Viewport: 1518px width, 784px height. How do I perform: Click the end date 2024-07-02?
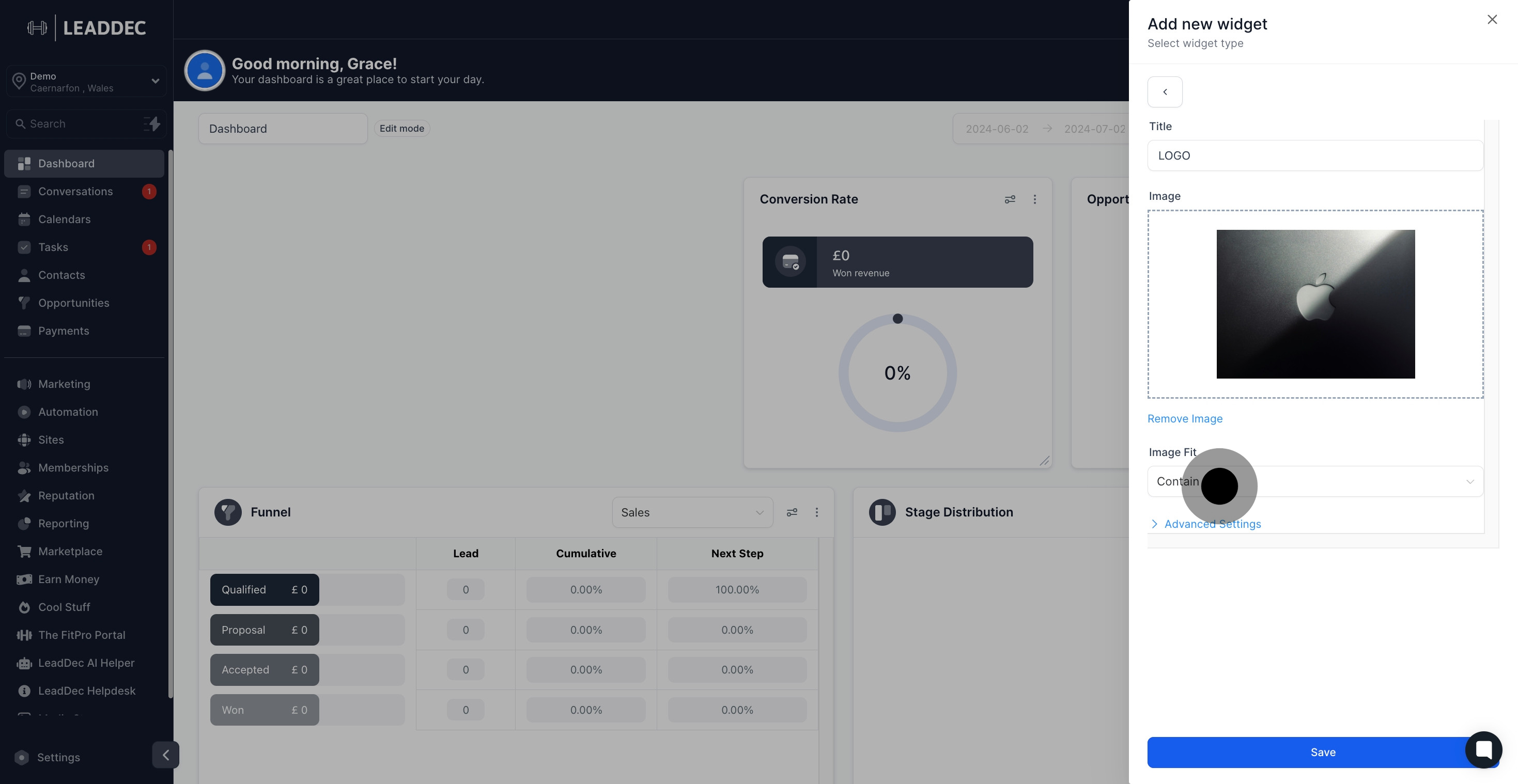[x=1095, y=129]
